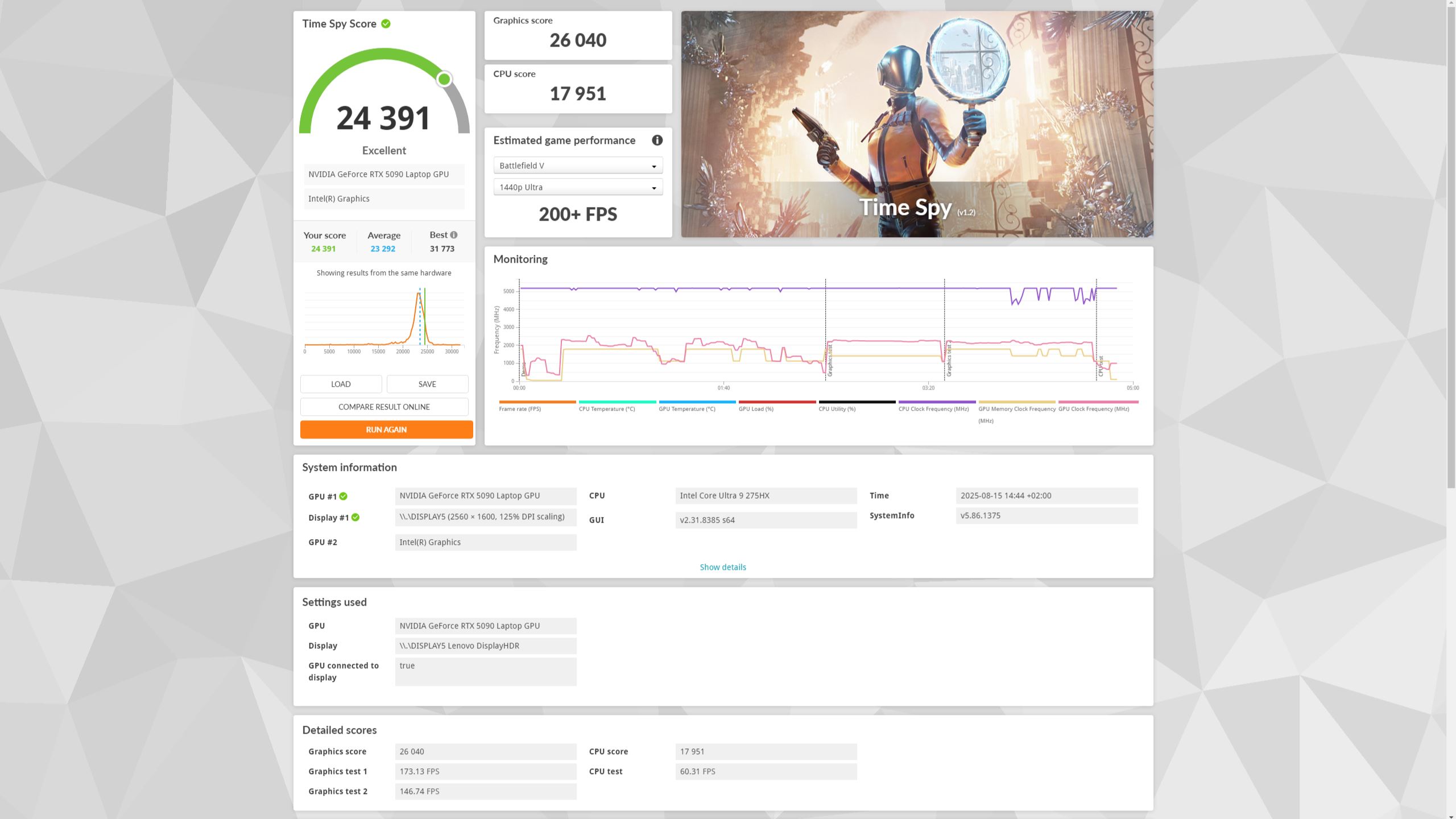This screenshot has width=1456, height=819.
Task: Click the info icon next to Best
Action: click(x=454, y=235)
